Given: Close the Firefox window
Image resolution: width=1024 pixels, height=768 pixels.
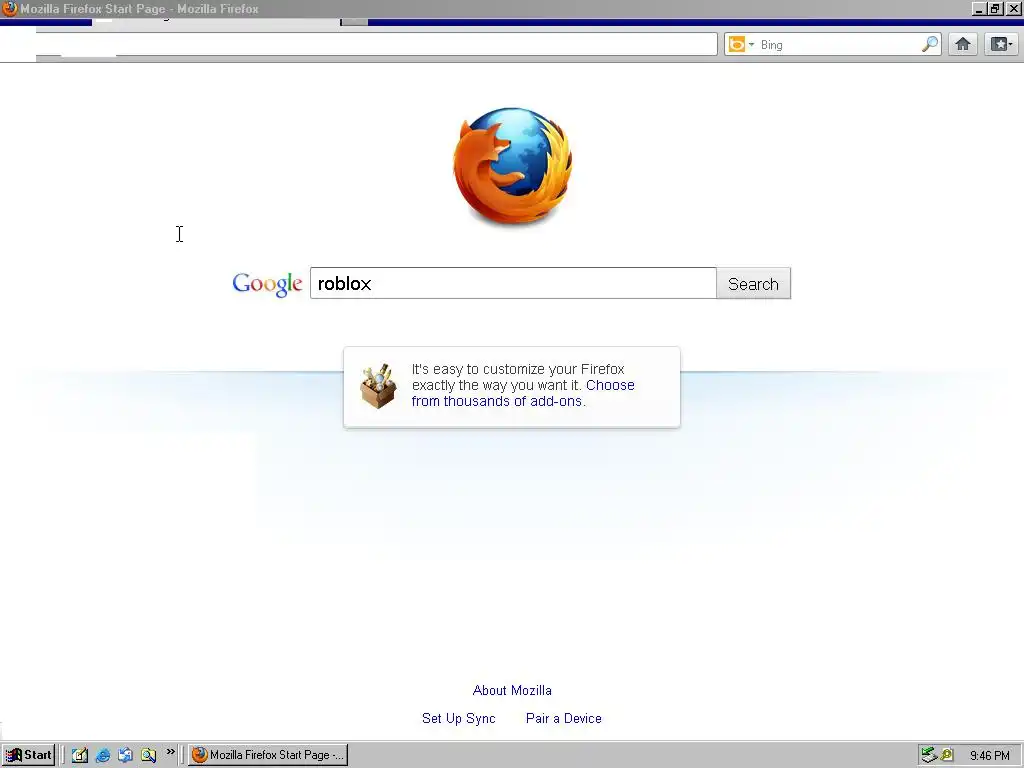Looking at the screenshot, I should click(1014, 9).
